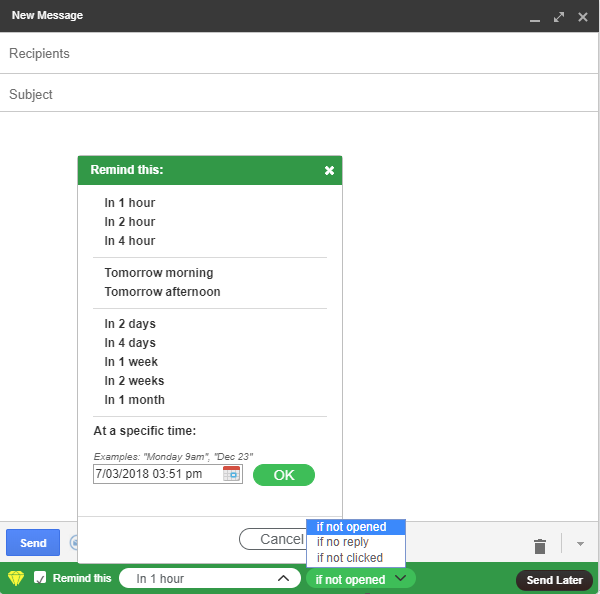Minimize the New Message window
Screen dimensions: 600x594
click(535, 20)
